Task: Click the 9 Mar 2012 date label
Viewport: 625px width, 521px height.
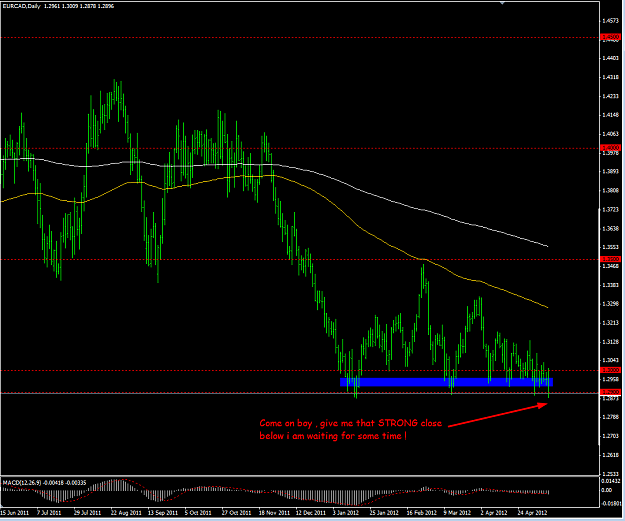Action: click(x=457, y=513)
